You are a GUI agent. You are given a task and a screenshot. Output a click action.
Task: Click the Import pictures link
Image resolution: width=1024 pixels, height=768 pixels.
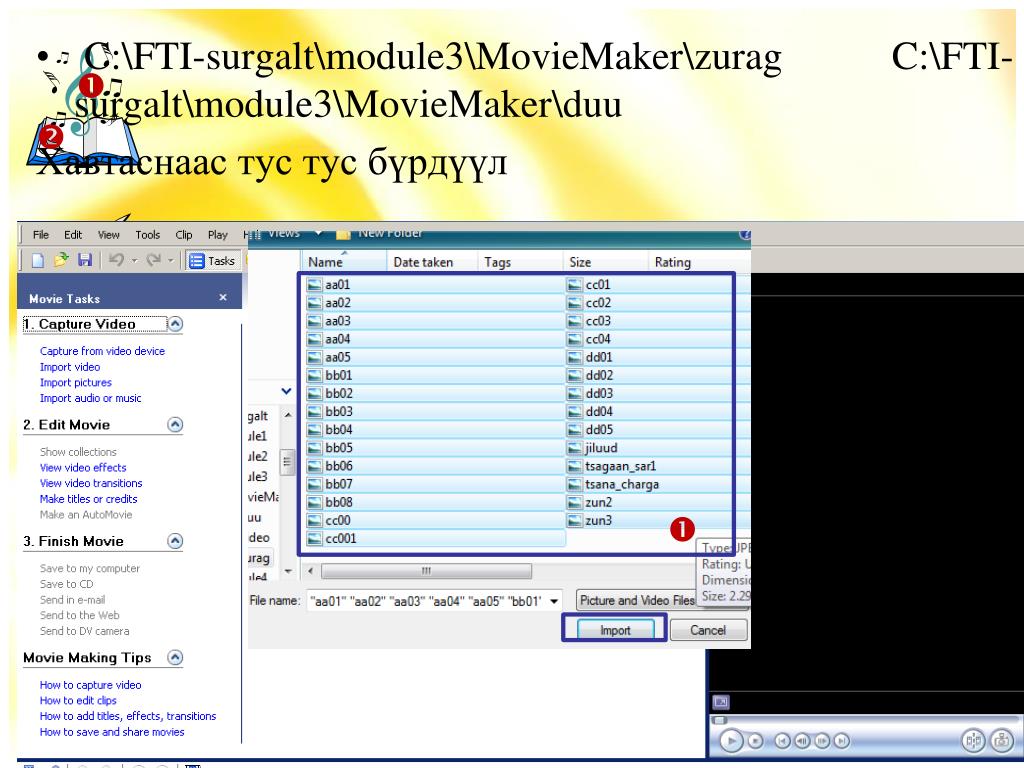tap(76, 383)
